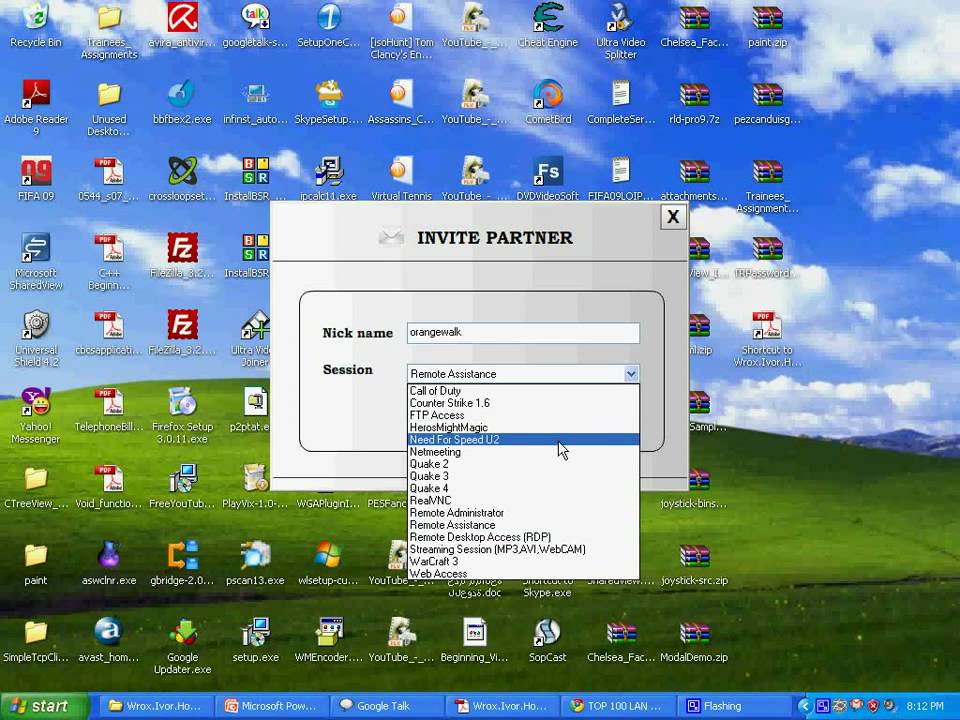This screenshot has width=960, height=720.
Task: Choose HerosMightMagic session option
Action: pyautogui.click(x=523, y=427)
